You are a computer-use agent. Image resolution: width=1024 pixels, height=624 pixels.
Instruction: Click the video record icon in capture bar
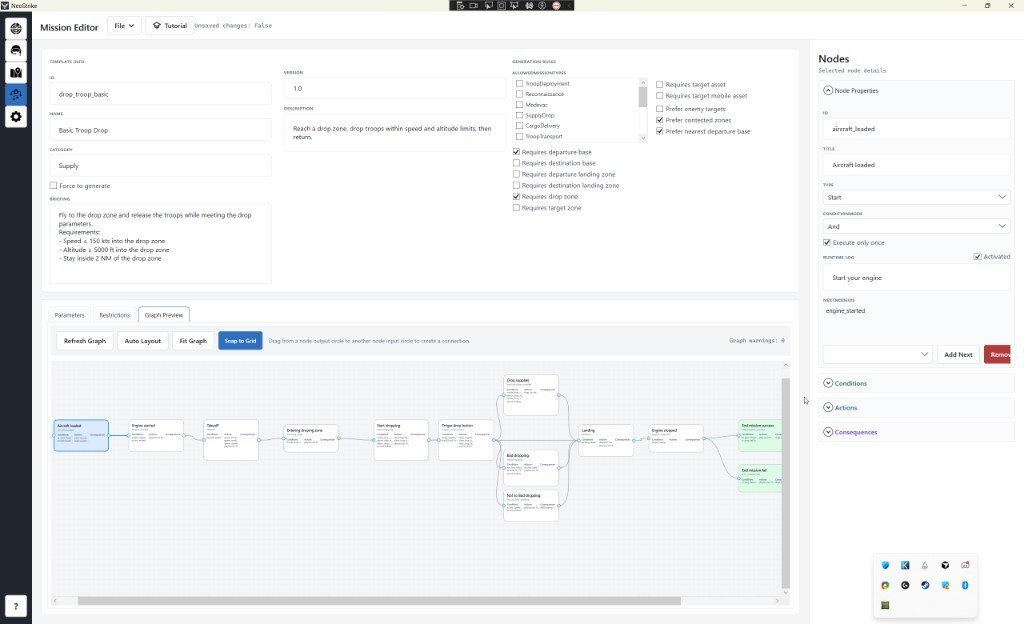click(x=474, y=5)
